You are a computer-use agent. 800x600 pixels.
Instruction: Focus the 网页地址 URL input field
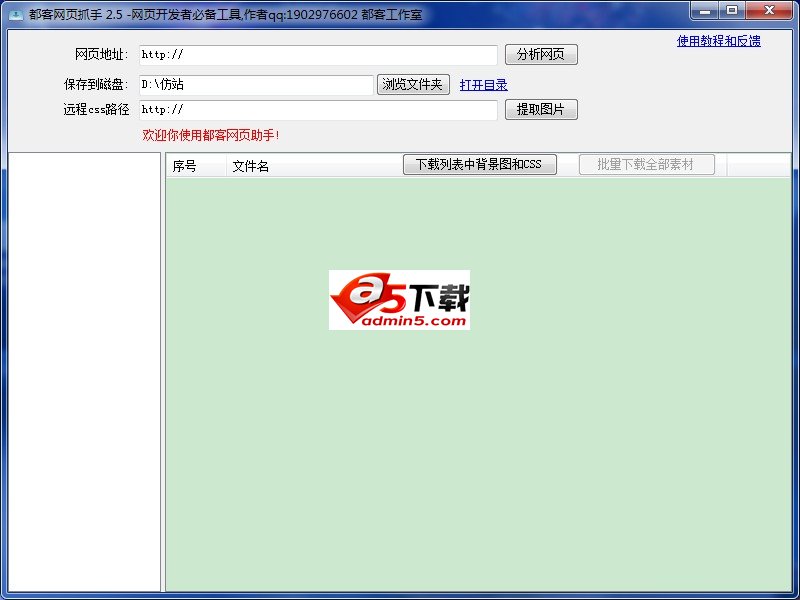[318, 55]
